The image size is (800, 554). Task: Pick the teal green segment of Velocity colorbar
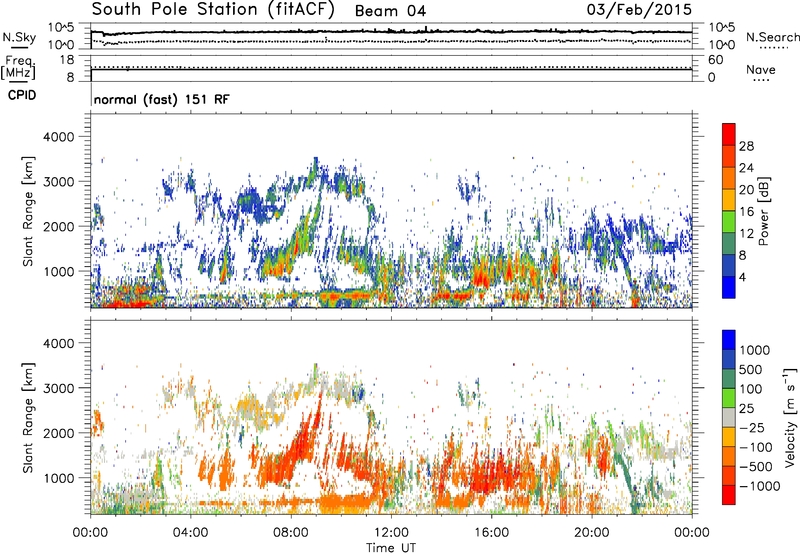point(729,379)
